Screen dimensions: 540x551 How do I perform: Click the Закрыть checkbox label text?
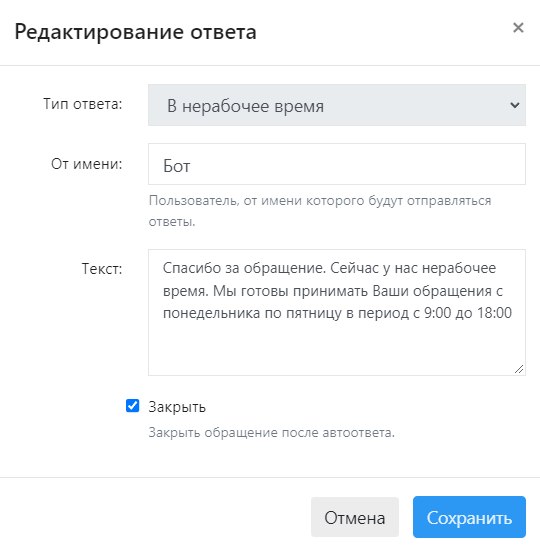pos(177,407)
